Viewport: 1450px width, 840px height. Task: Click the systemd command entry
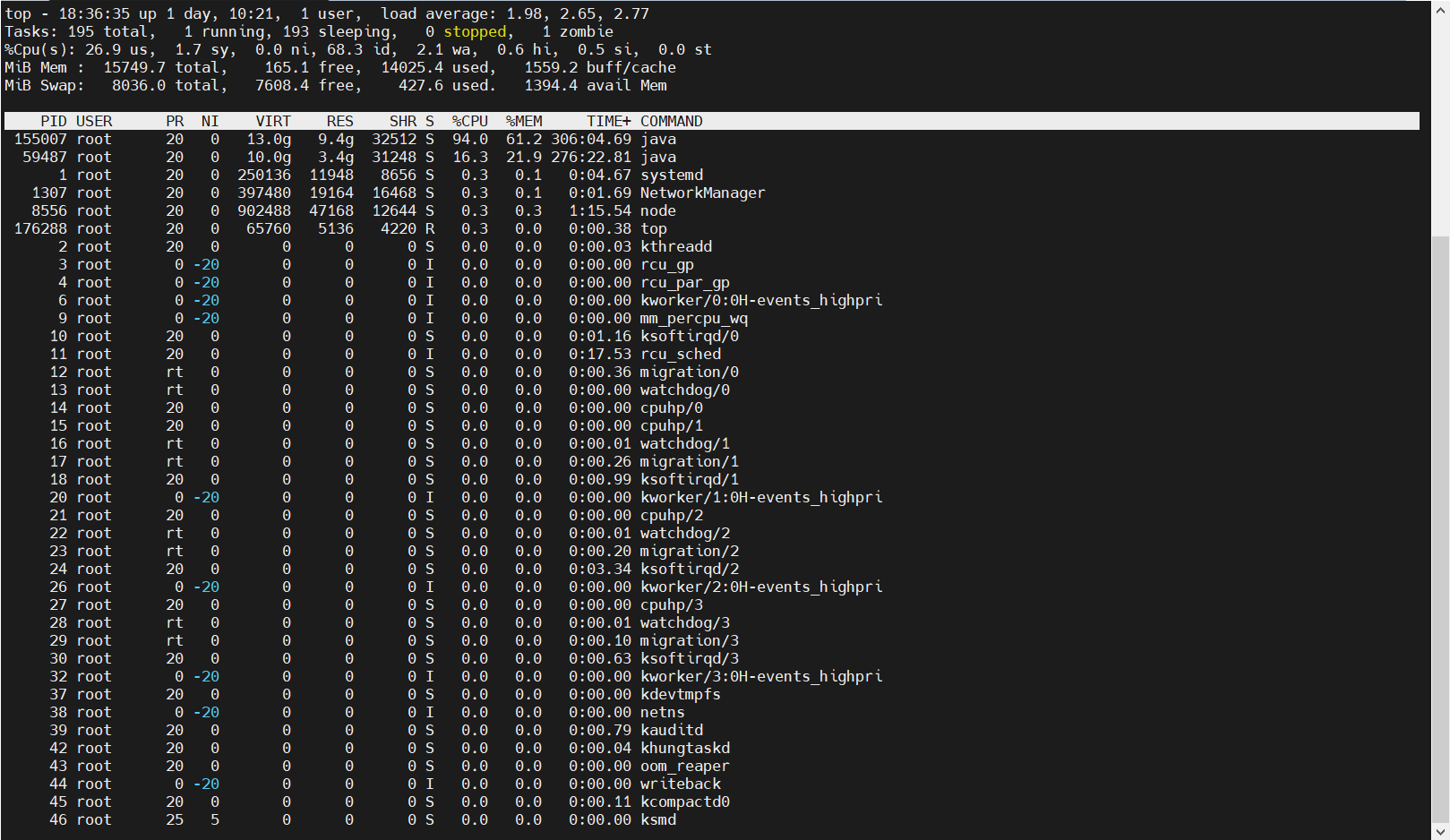(x=672, y=175)
